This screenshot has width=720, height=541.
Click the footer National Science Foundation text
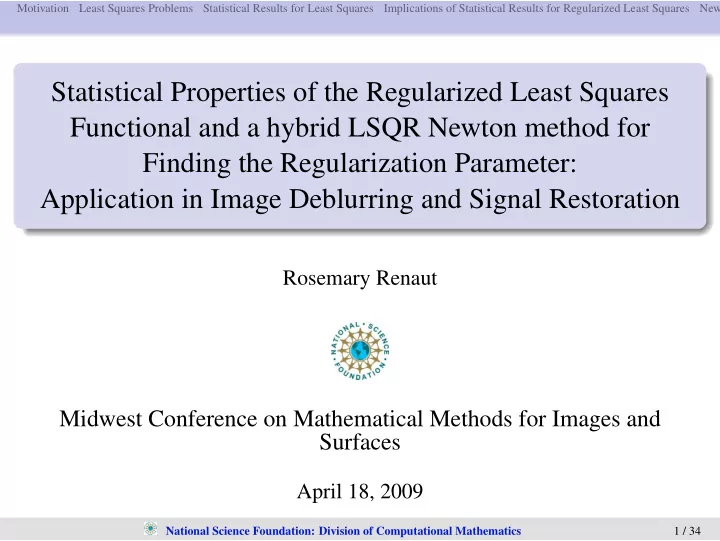[x=343, y=531]
